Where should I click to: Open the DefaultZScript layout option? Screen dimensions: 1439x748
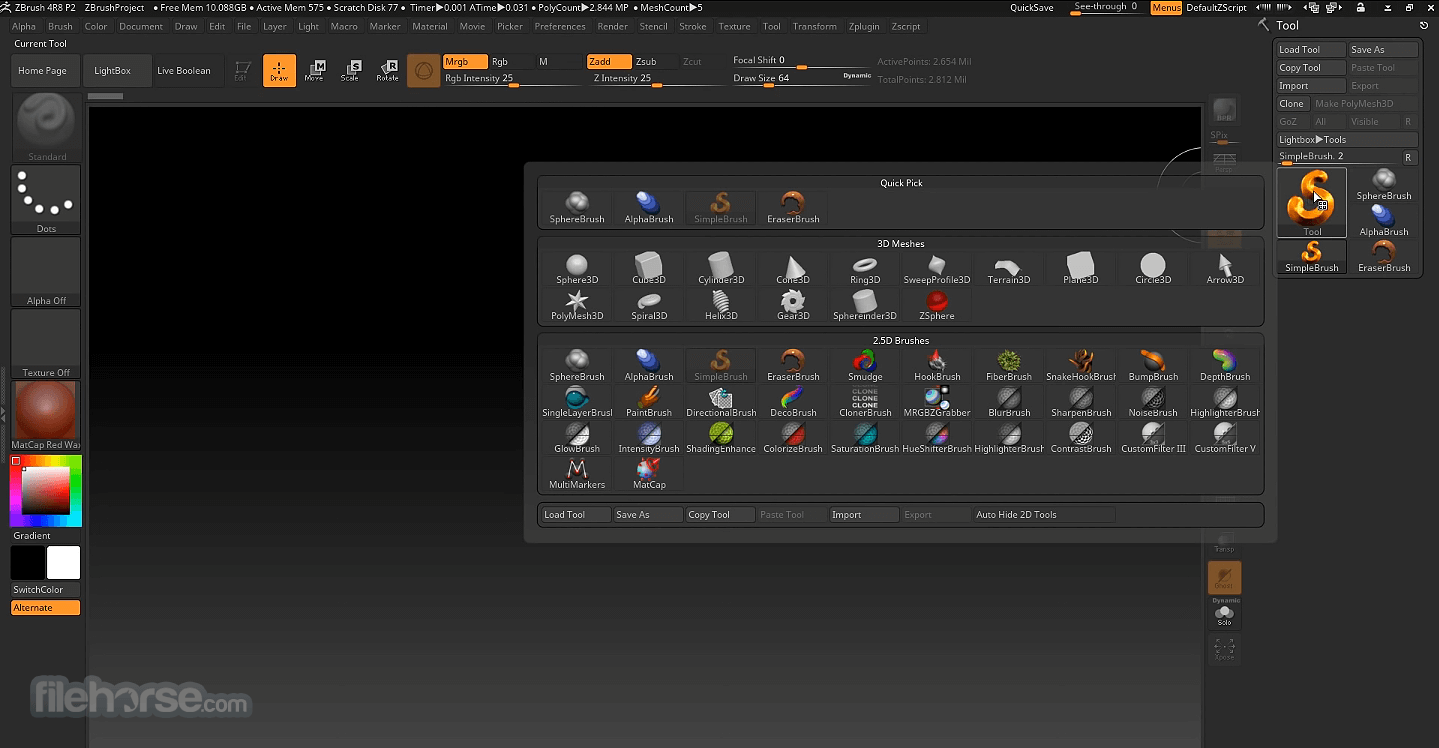point(1216,8)
